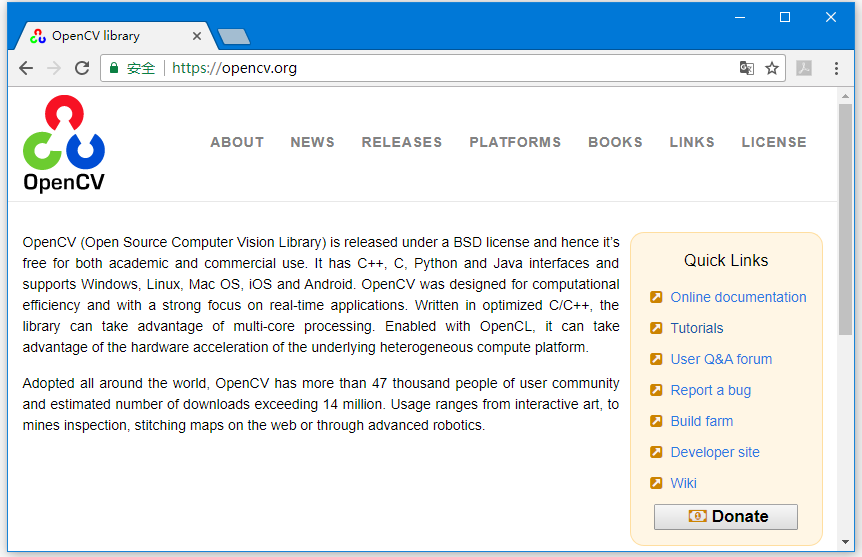Open the NEWS menu item

312,142
